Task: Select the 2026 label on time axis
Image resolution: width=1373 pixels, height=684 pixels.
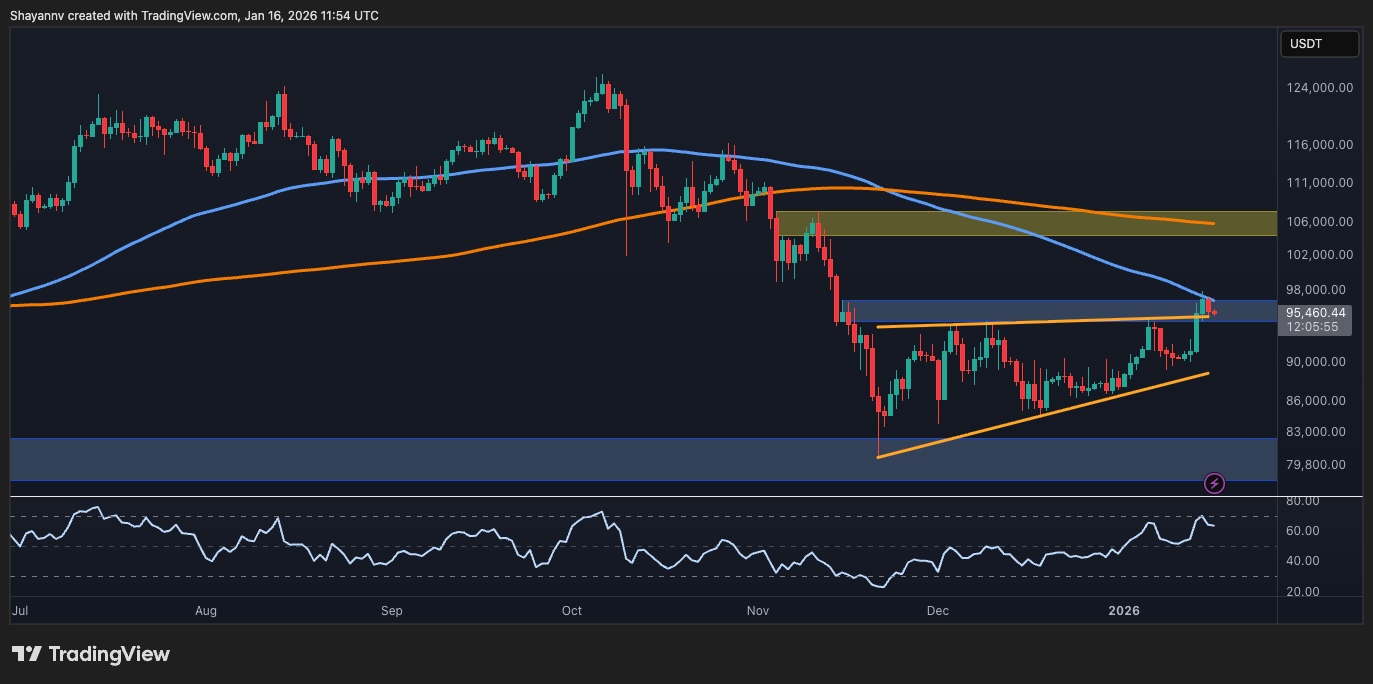Action: [x=1123, y=610]
